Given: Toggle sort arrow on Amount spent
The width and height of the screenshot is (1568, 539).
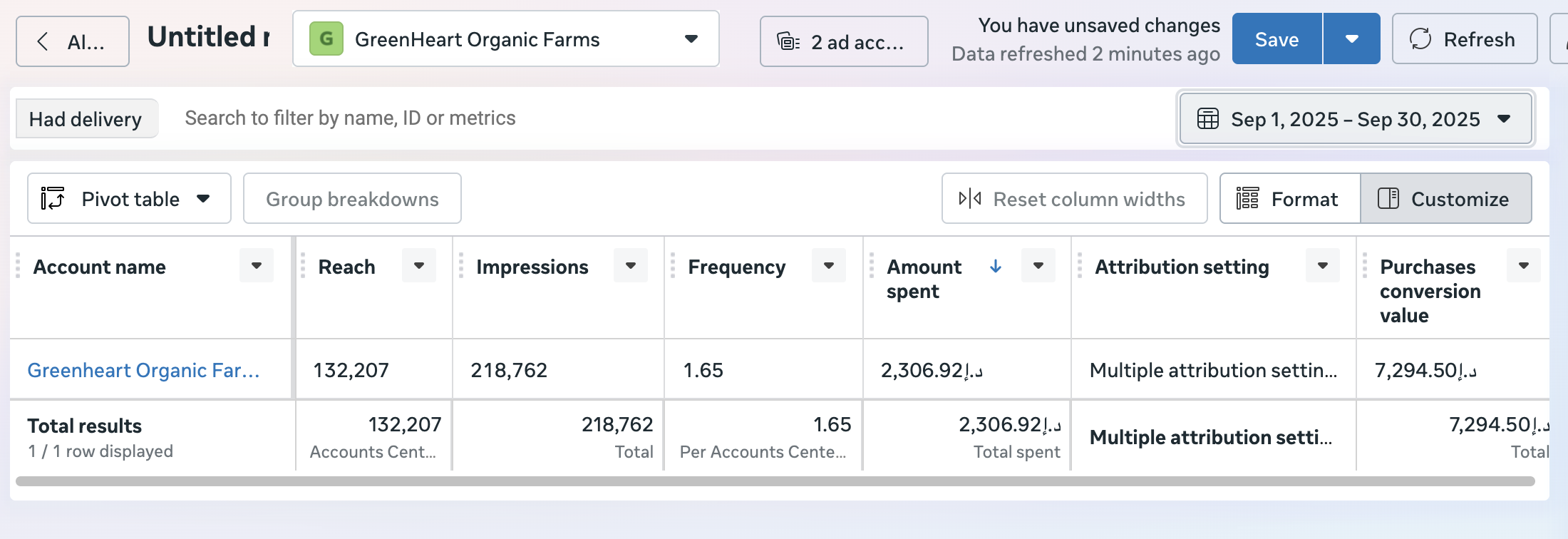Looking at the screenshot, I should (996, 267).
